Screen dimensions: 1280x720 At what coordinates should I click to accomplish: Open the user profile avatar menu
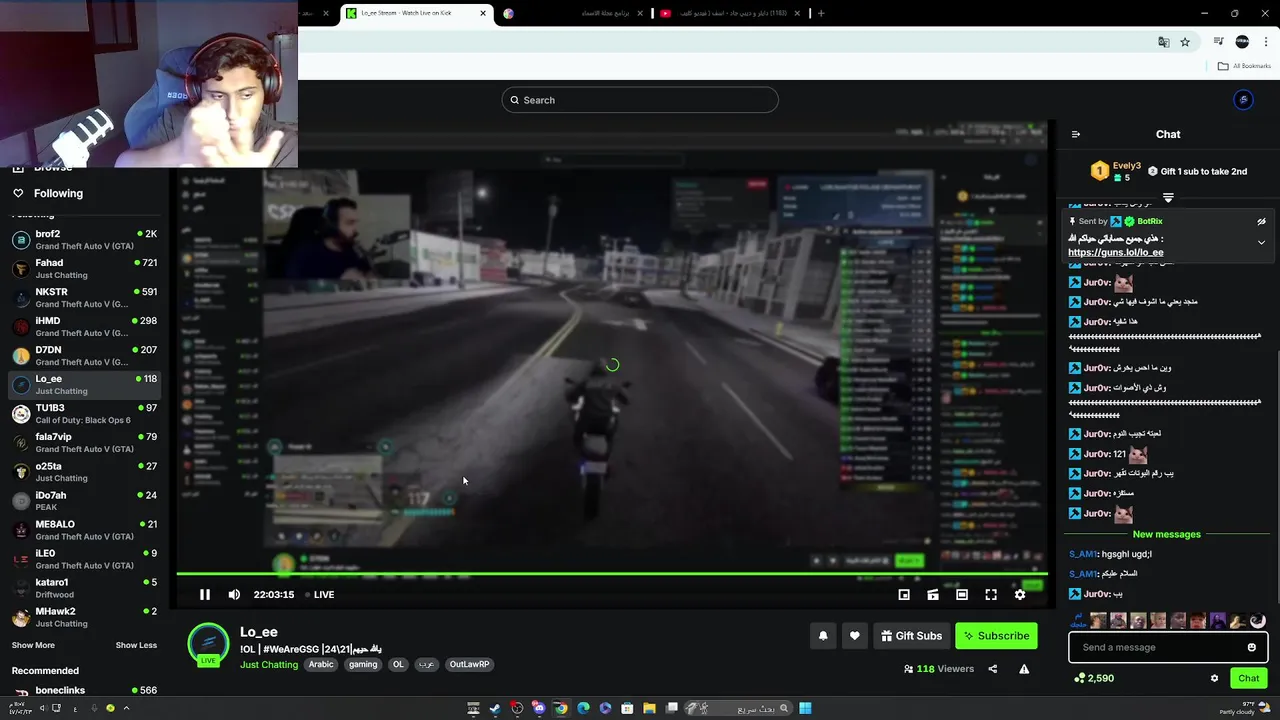tap(1243, 100)
